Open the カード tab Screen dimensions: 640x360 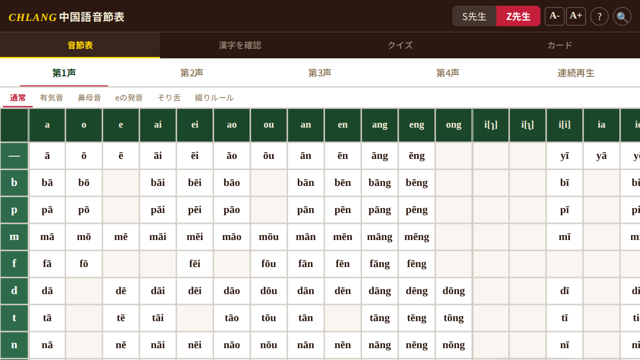[560, 45]
